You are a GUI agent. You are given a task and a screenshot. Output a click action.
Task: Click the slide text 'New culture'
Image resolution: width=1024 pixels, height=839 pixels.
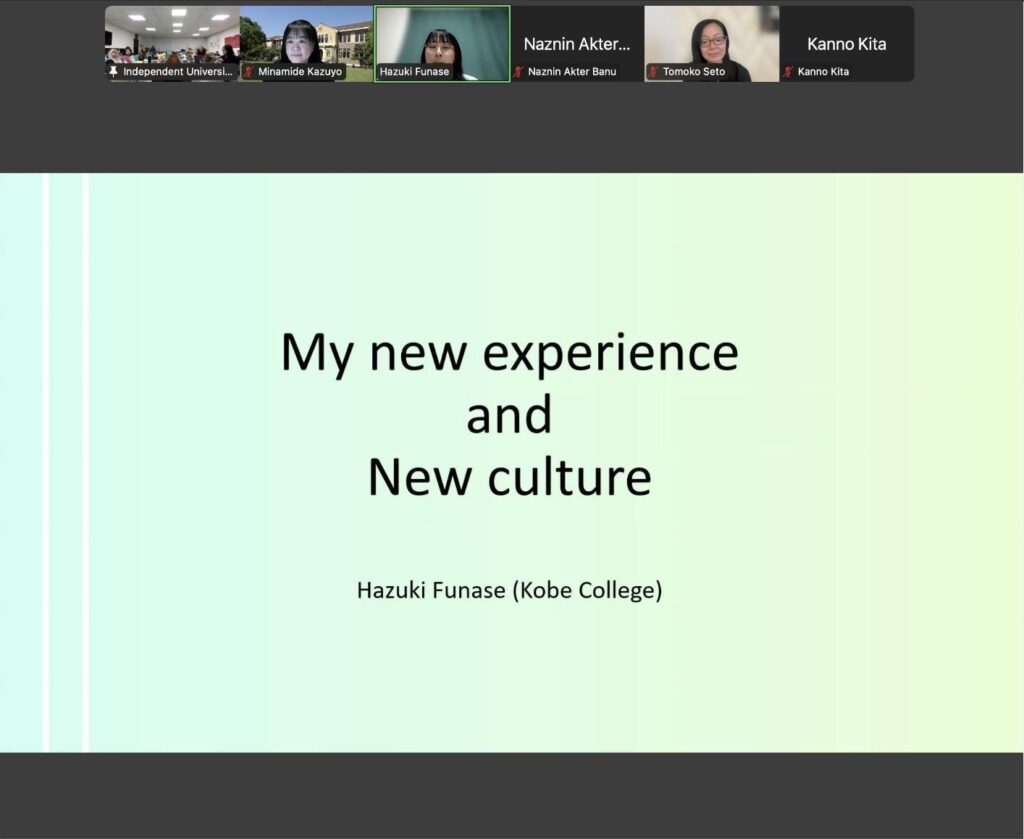click(x=510, y=477)
